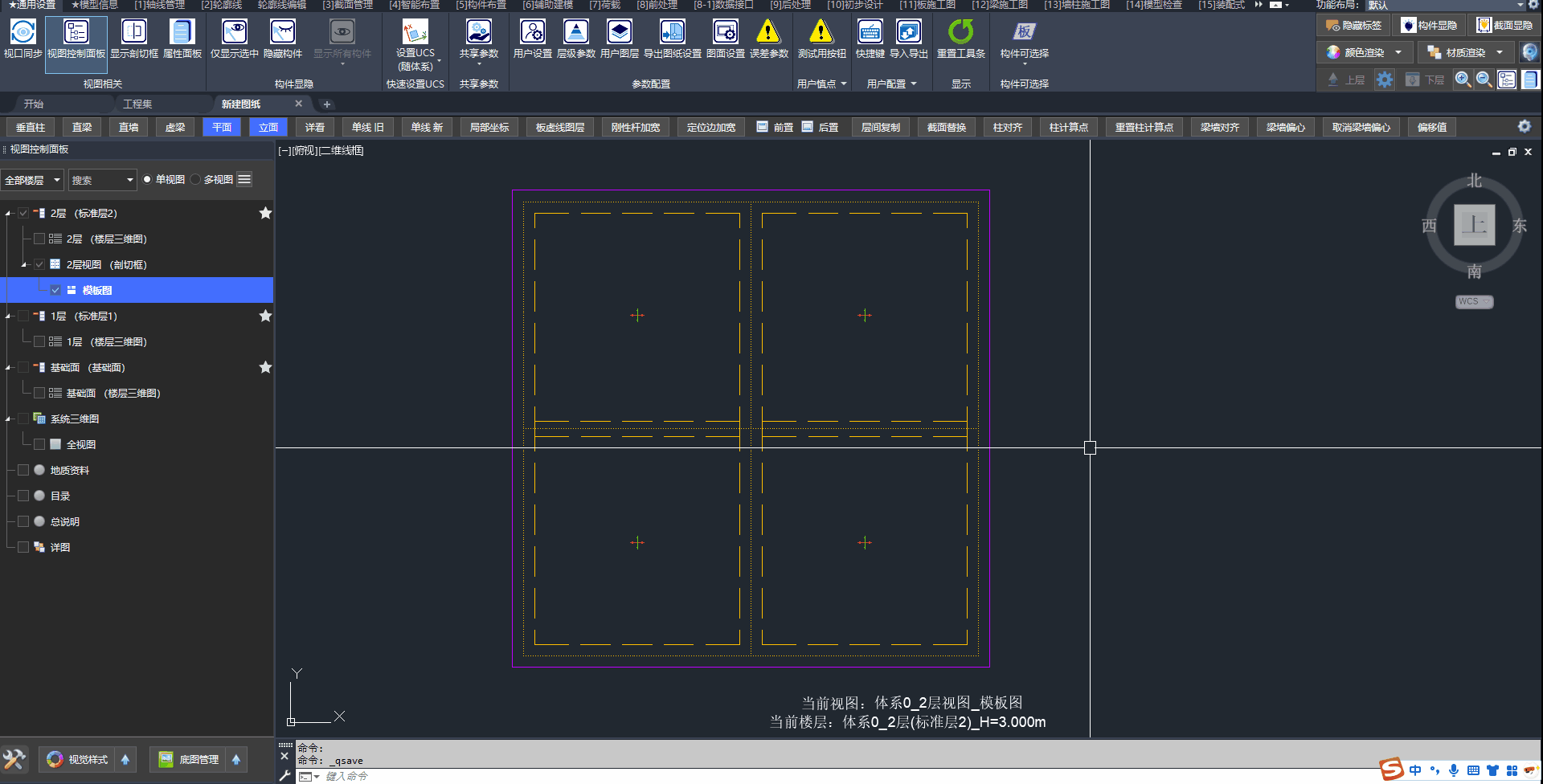Viewport: 1543px width, 784px height.
Task: Click the 上 face of view cube
Action: (1474, 225)
